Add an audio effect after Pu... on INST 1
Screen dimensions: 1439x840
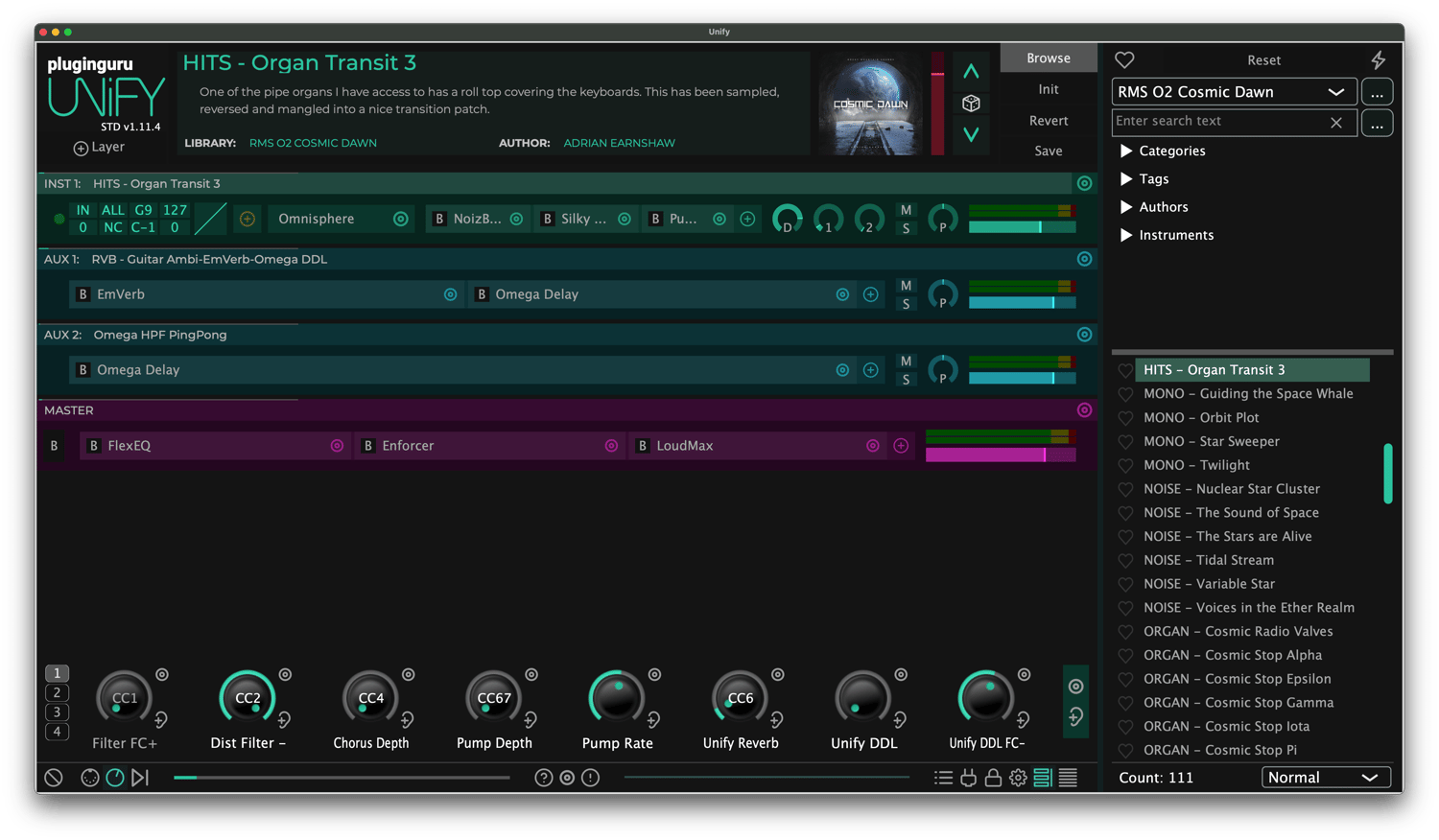(747, 219)
